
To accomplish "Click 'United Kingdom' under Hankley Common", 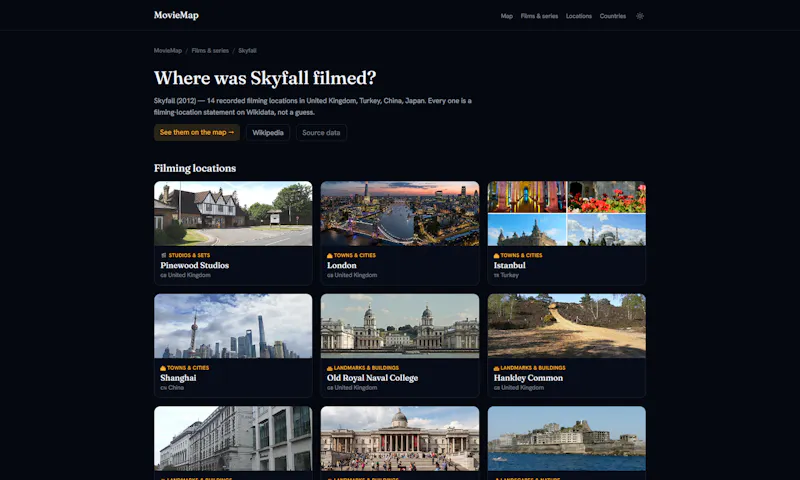I will (522, 387).
